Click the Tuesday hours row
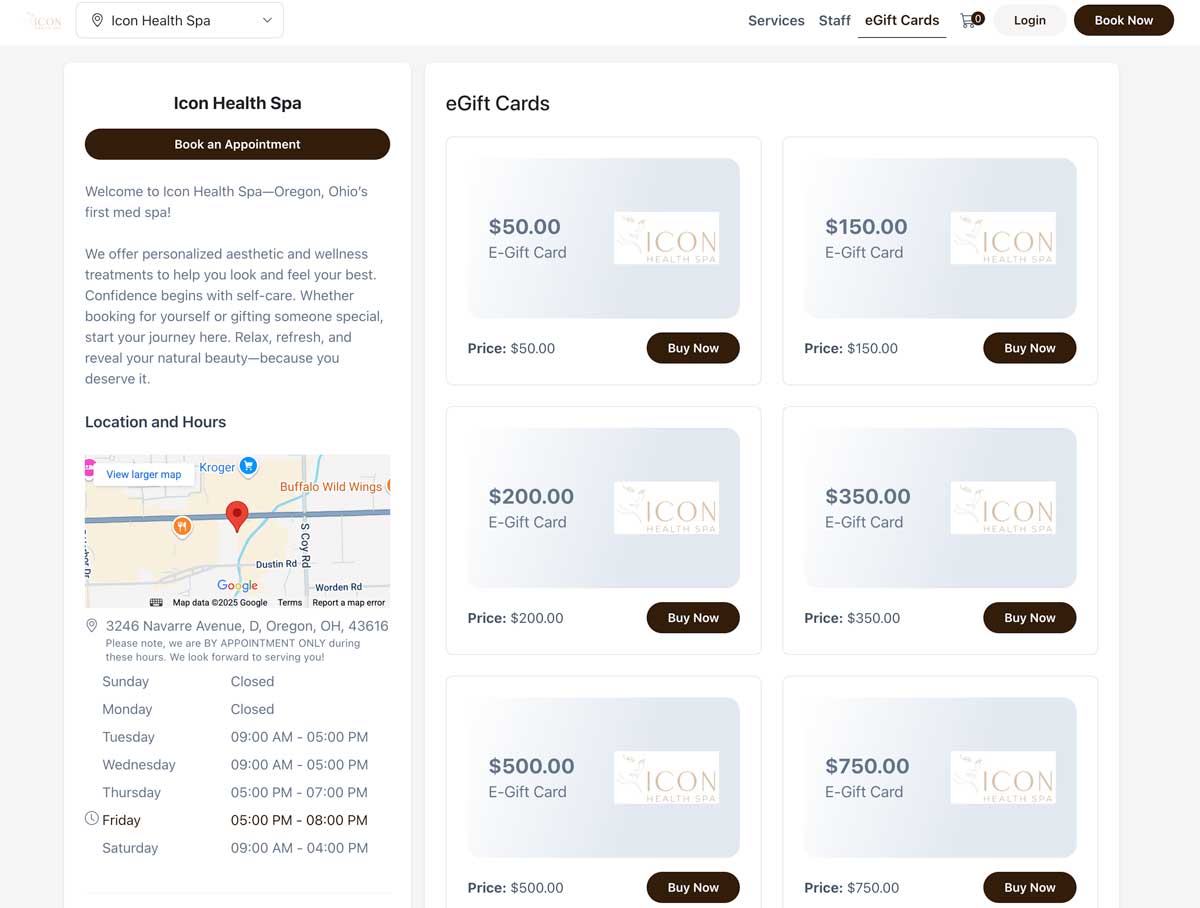Viewport: 1200px width, 908px height. (236, 737)
